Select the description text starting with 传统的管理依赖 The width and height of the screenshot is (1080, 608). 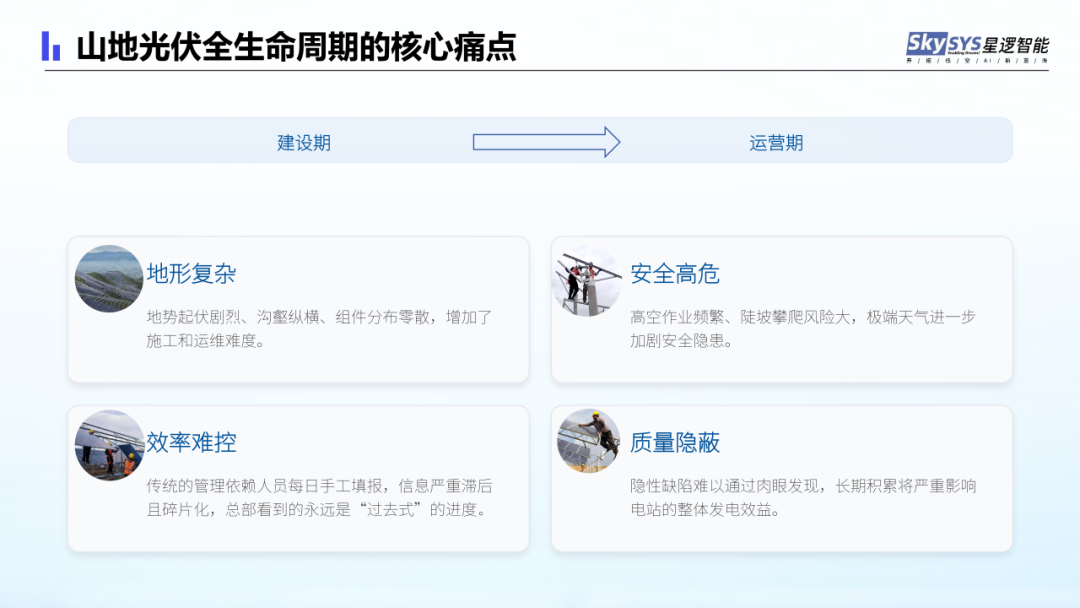point(319,497)
